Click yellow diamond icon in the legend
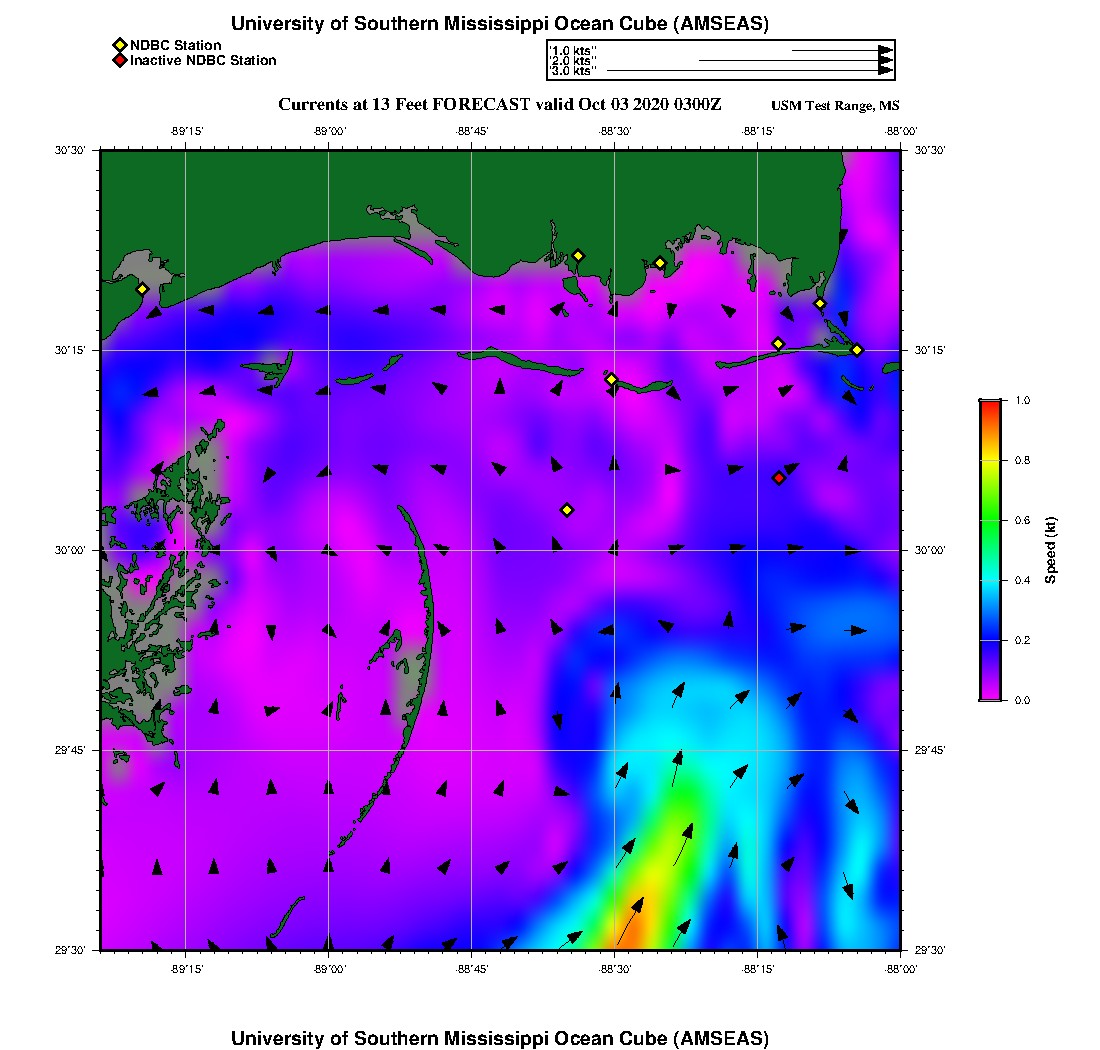Screen dimensions: 1100x1050 pos(119,45)
